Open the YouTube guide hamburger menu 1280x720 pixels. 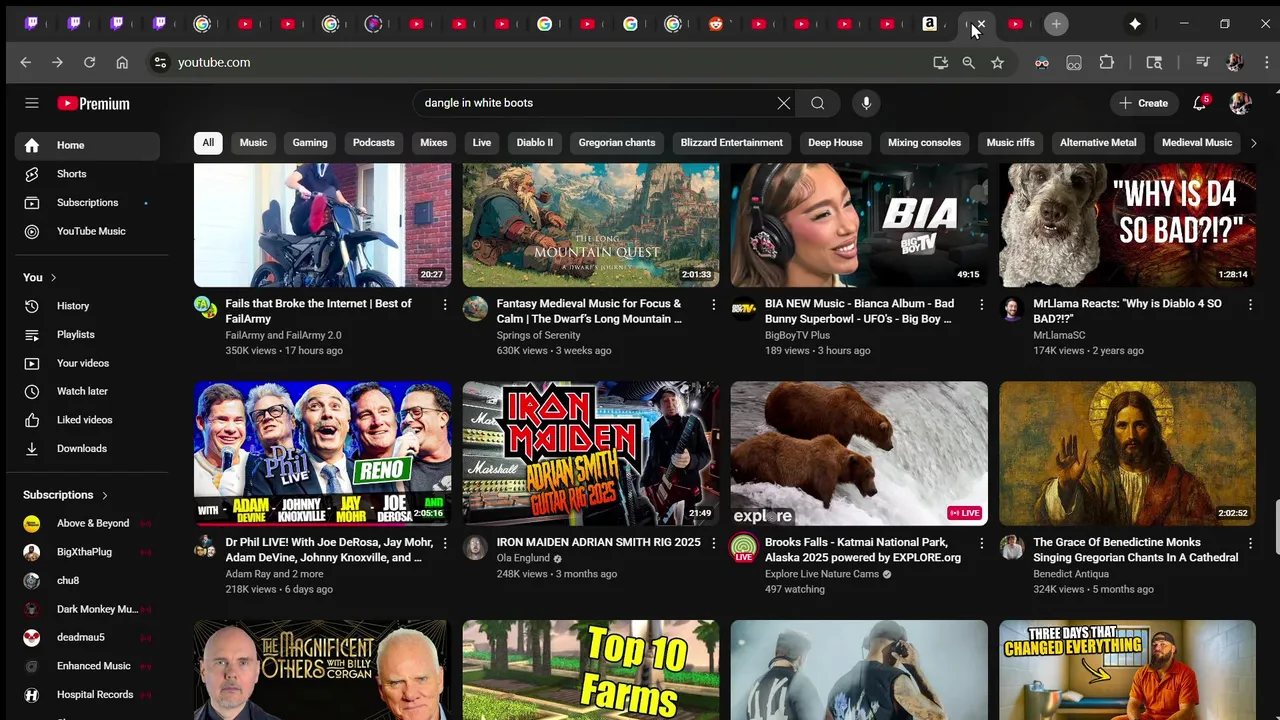click(32, 103)
